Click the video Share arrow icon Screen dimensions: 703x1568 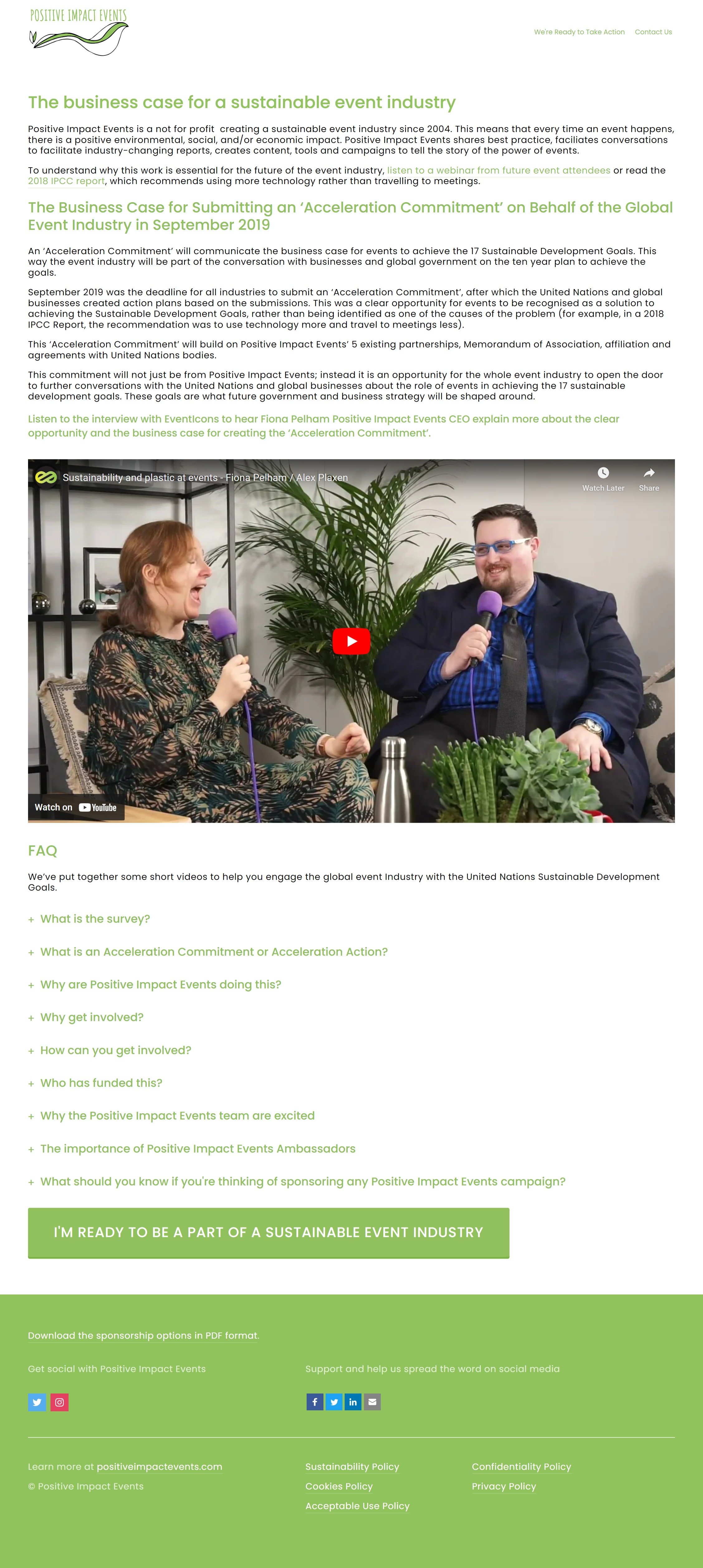649,473
